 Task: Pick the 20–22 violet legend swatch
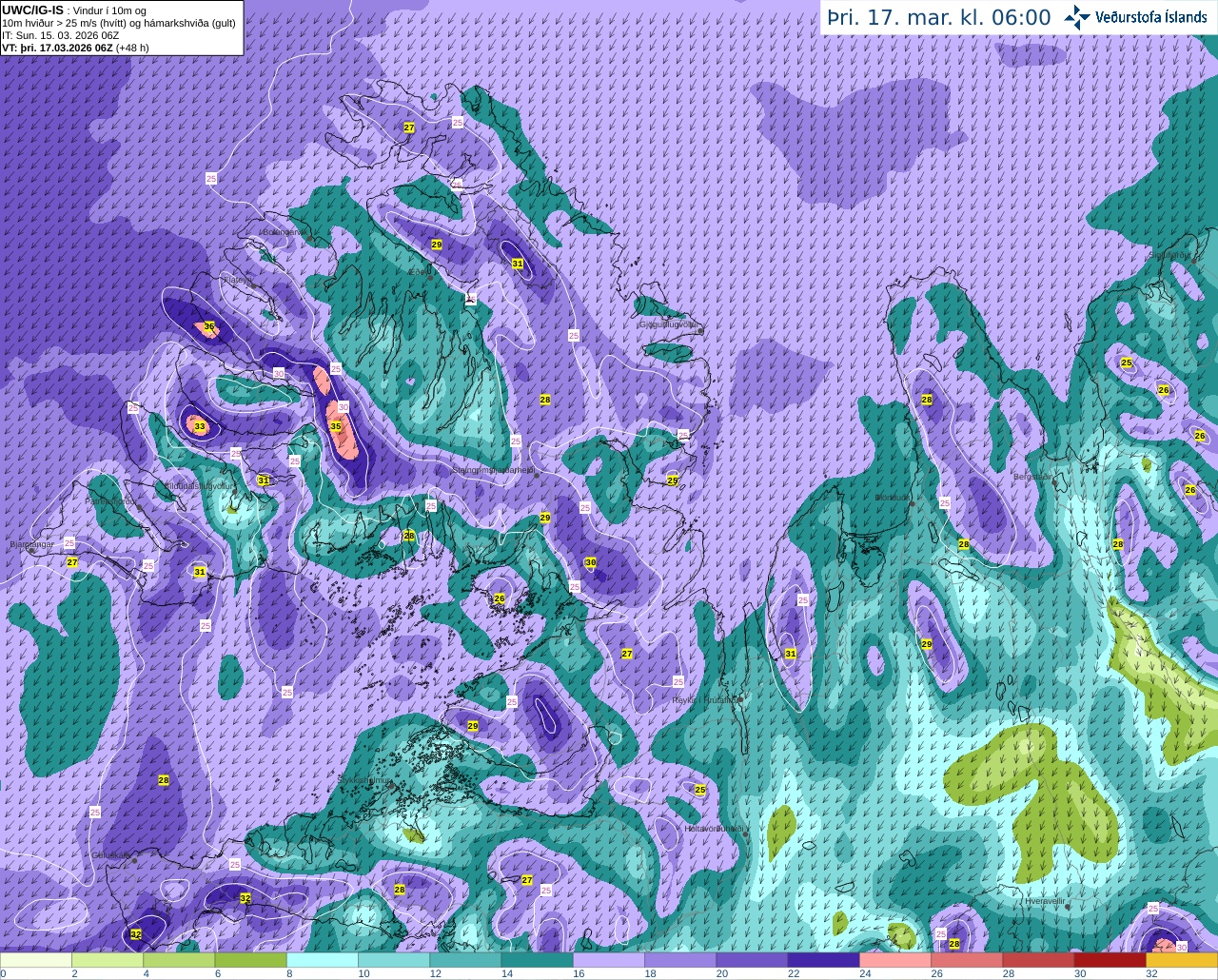coord(752,960)
